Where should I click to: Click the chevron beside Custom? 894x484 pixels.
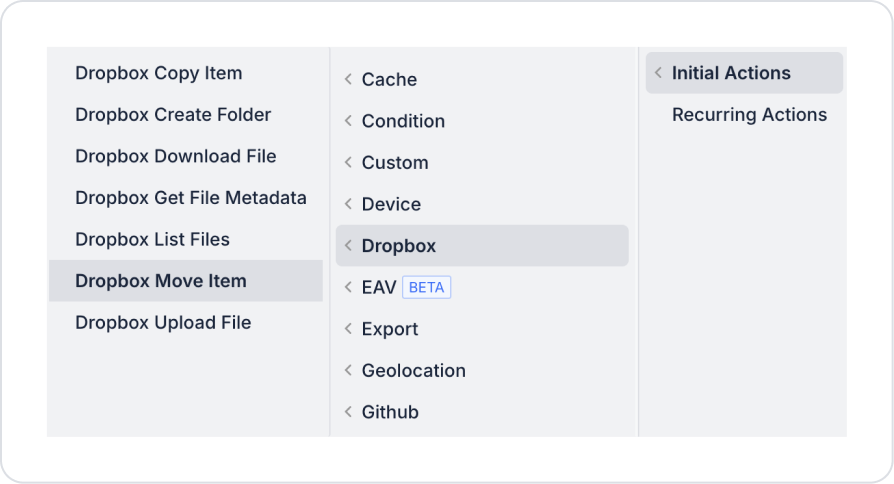348,162
